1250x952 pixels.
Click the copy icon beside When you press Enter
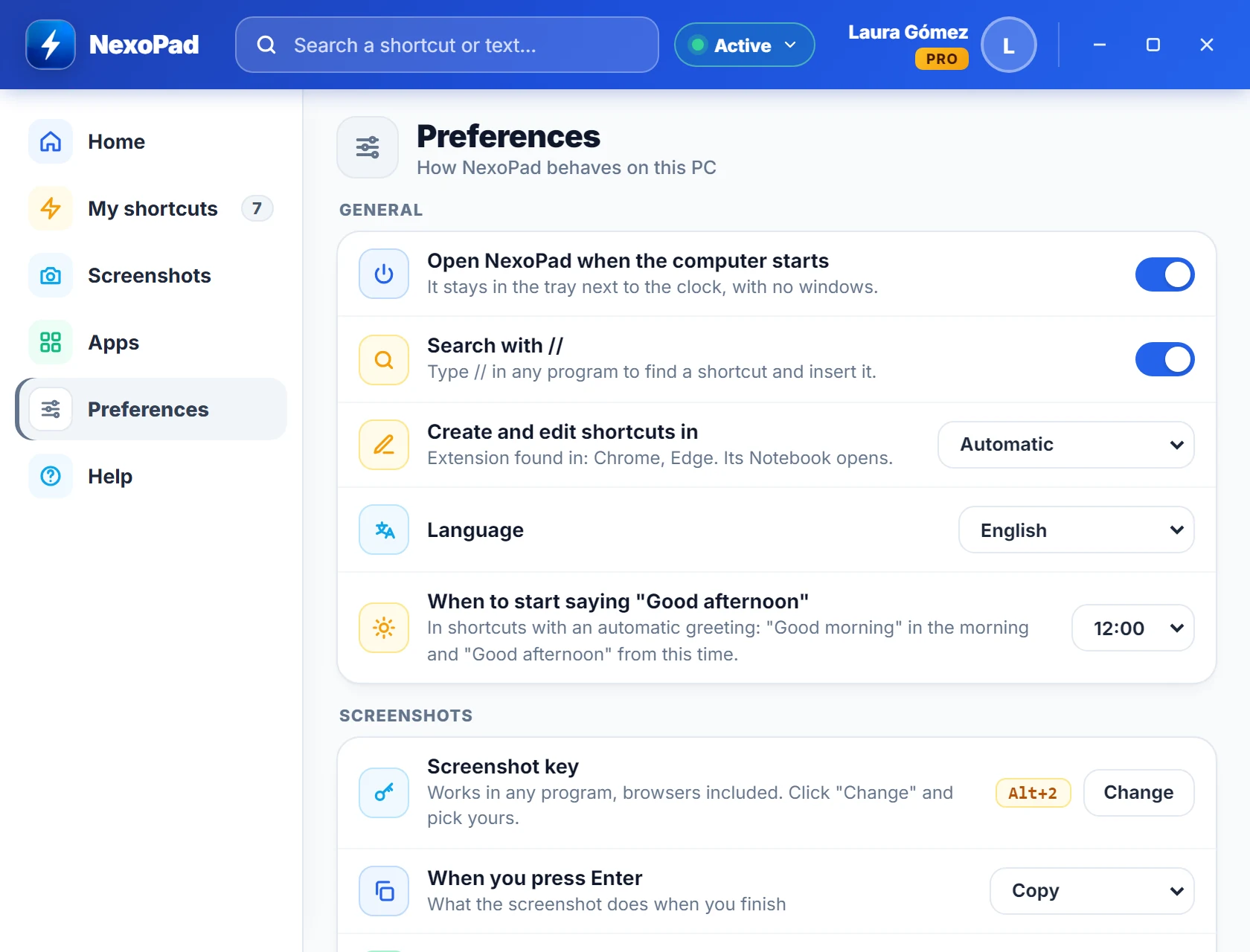click(x=384, y=891)
